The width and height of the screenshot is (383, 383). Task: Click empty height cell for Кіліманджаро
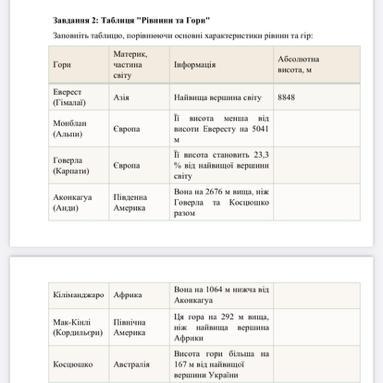click(x=317, y=295)
